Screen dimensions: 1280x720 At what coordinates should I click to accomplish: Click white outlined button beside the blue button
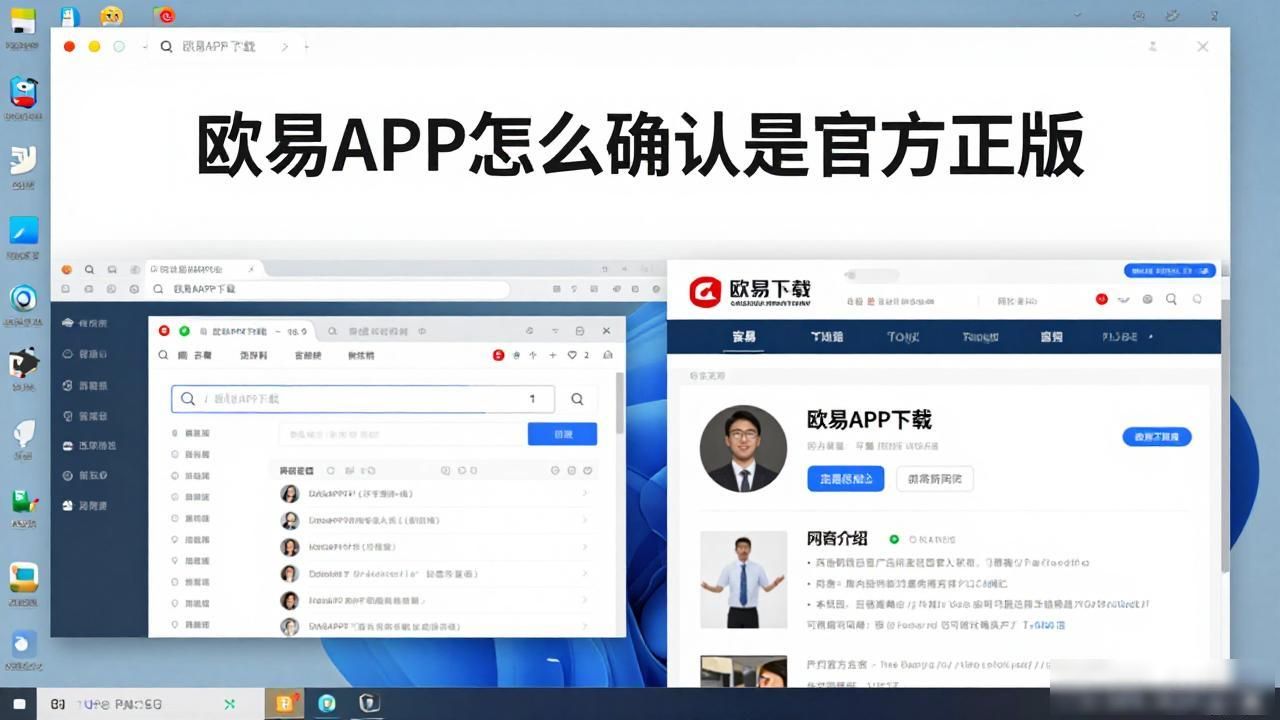coord(935,479)
